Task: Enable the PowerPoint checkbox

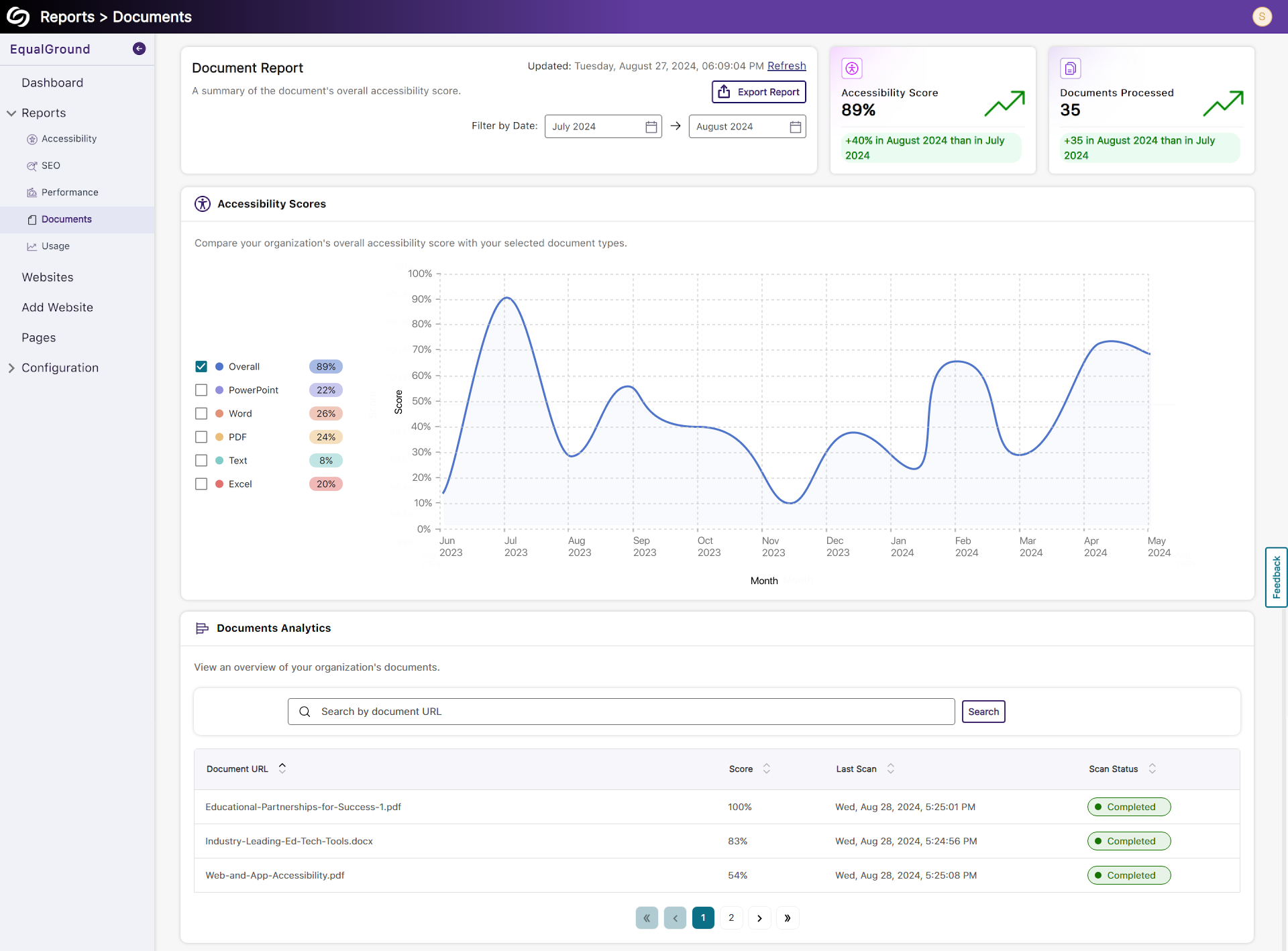Action: pos(201,390)
